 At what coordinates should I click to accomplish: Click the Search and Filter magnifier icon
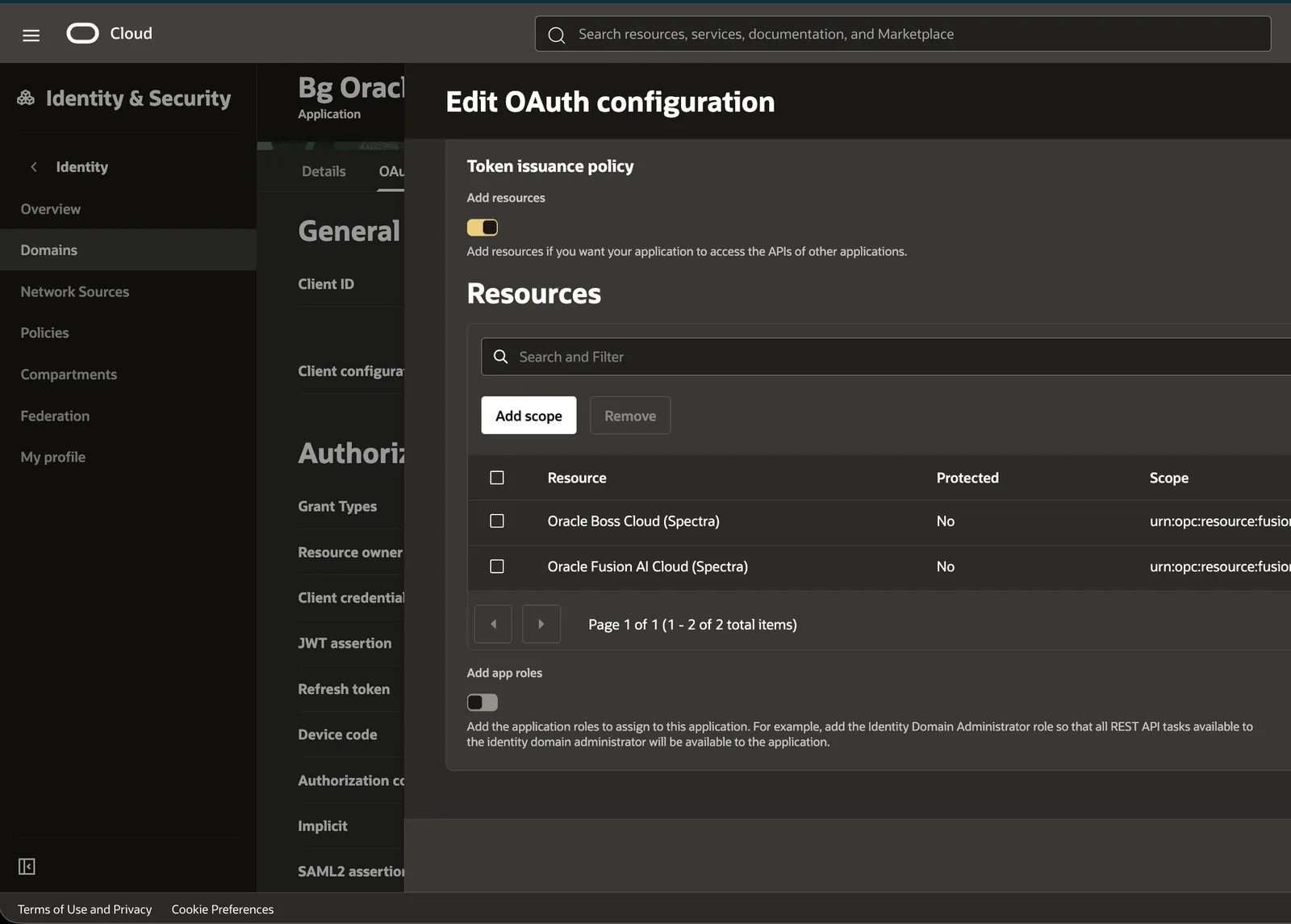pyautogui.click(x=500, y=357)
